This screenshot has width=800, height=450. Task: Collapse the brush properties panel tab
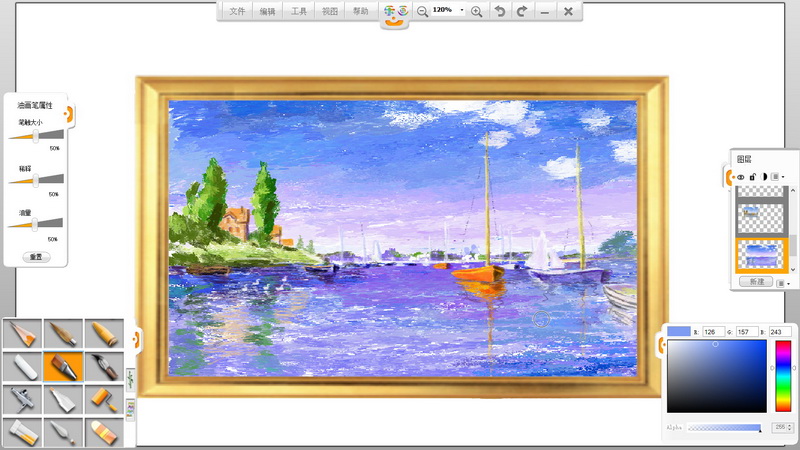69,114
